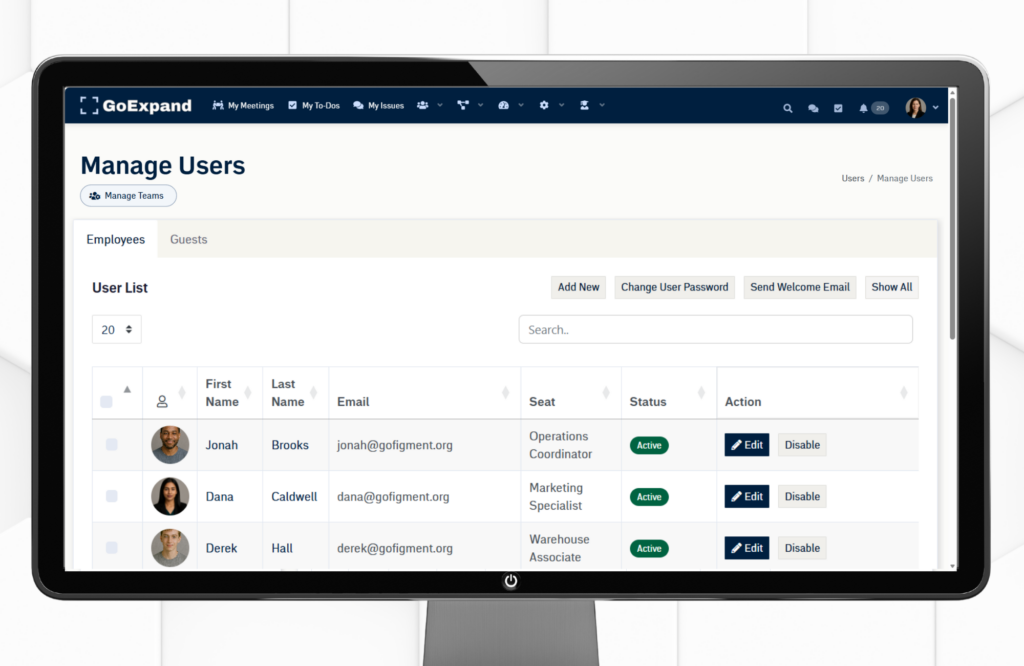This screenshot has width=1024, height=666.
Task: Click the Search input field
Action: (x=715, y=330)
